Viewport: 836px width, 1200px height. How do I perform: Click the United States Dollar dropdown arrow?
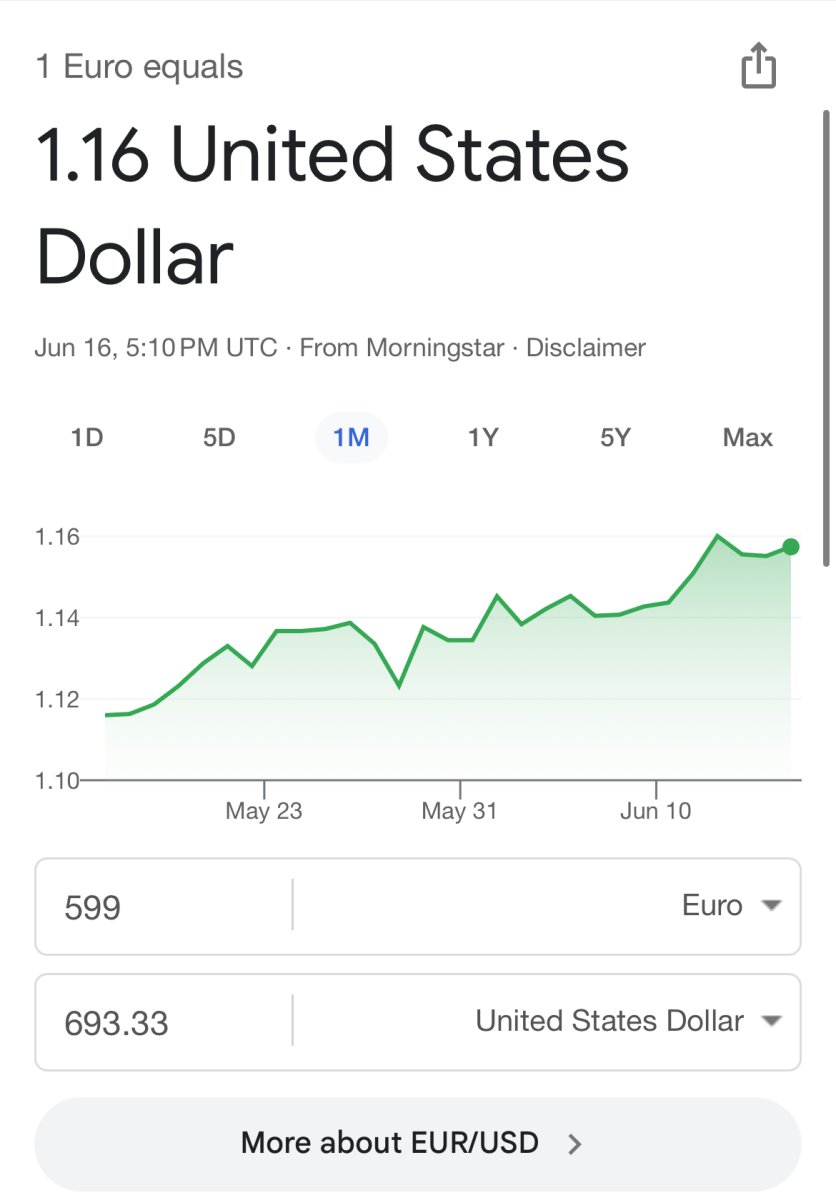pyautogui.click(x=770, y=1021)
